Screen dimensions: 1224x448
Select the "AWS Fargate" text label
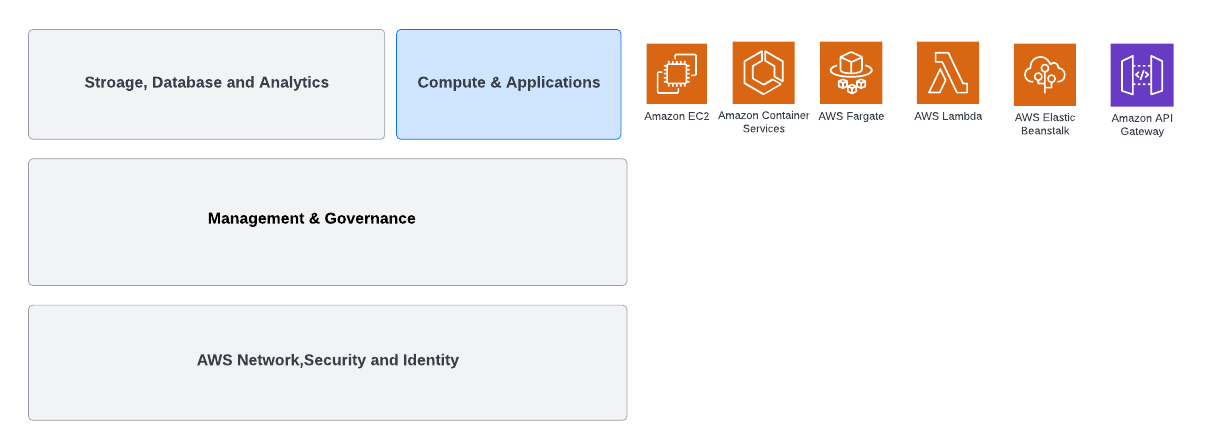(851, 116)
